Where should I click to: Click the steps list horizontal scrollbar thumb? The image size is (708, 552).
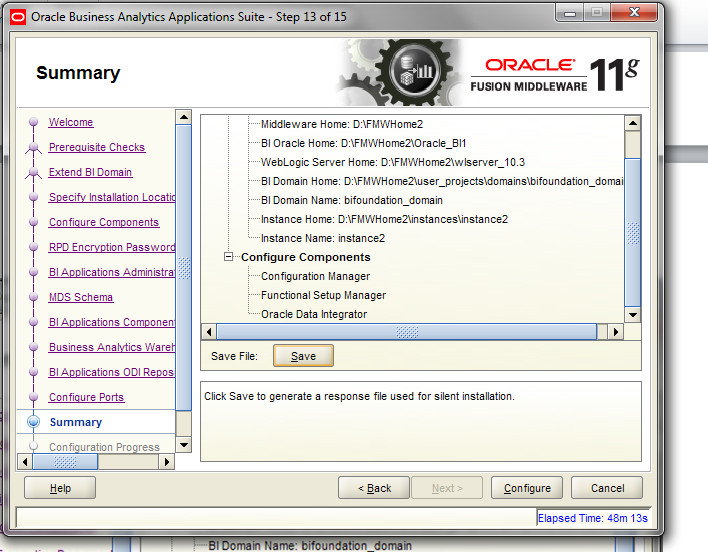[65, 462]
